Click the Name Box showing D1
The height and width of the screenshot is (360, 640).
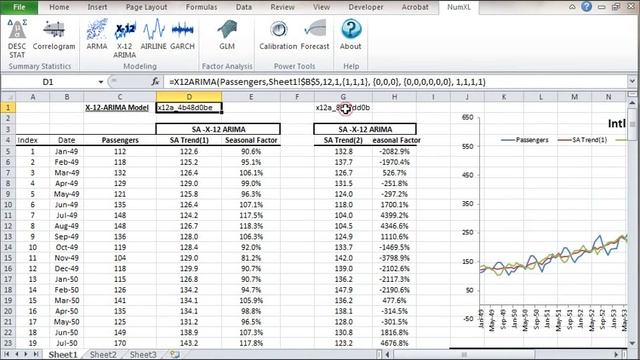click(48, 82)
